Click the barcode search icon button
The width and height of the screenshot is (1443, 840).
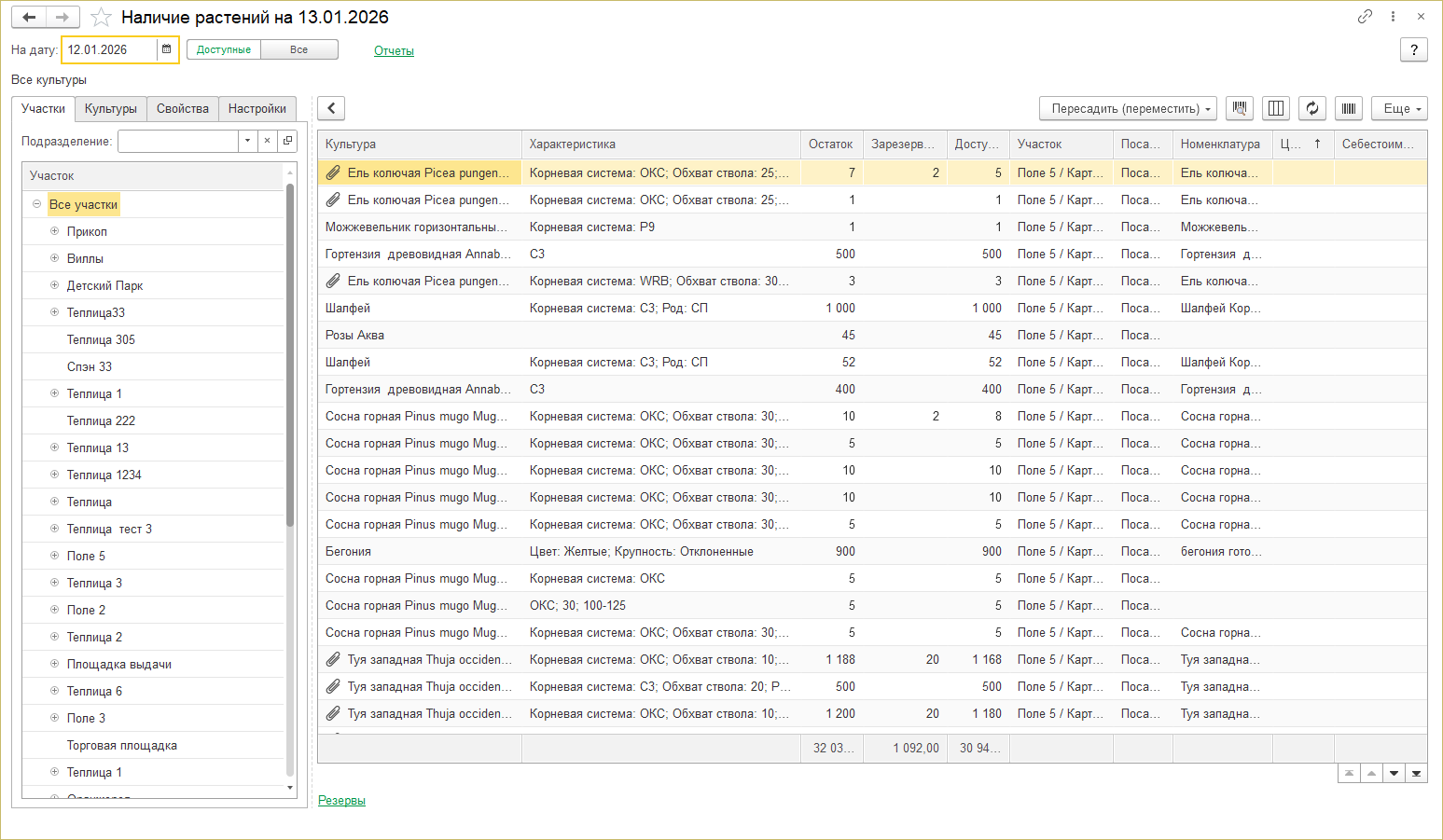pos(1240,108)
